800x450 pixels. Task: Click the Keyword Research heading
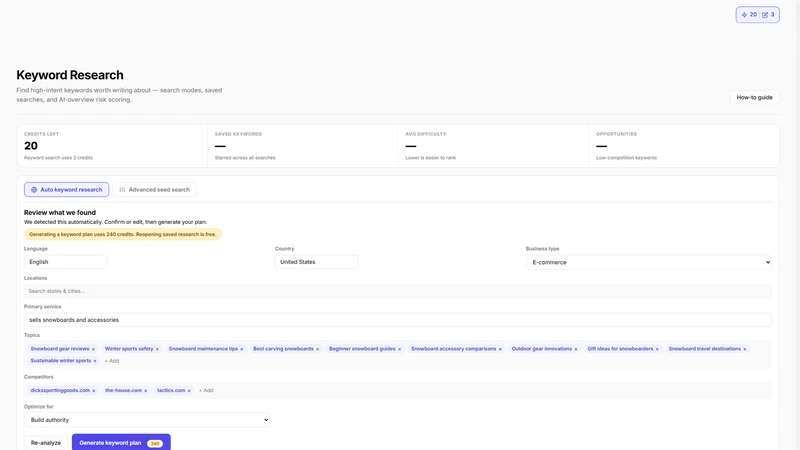point(70,75)
